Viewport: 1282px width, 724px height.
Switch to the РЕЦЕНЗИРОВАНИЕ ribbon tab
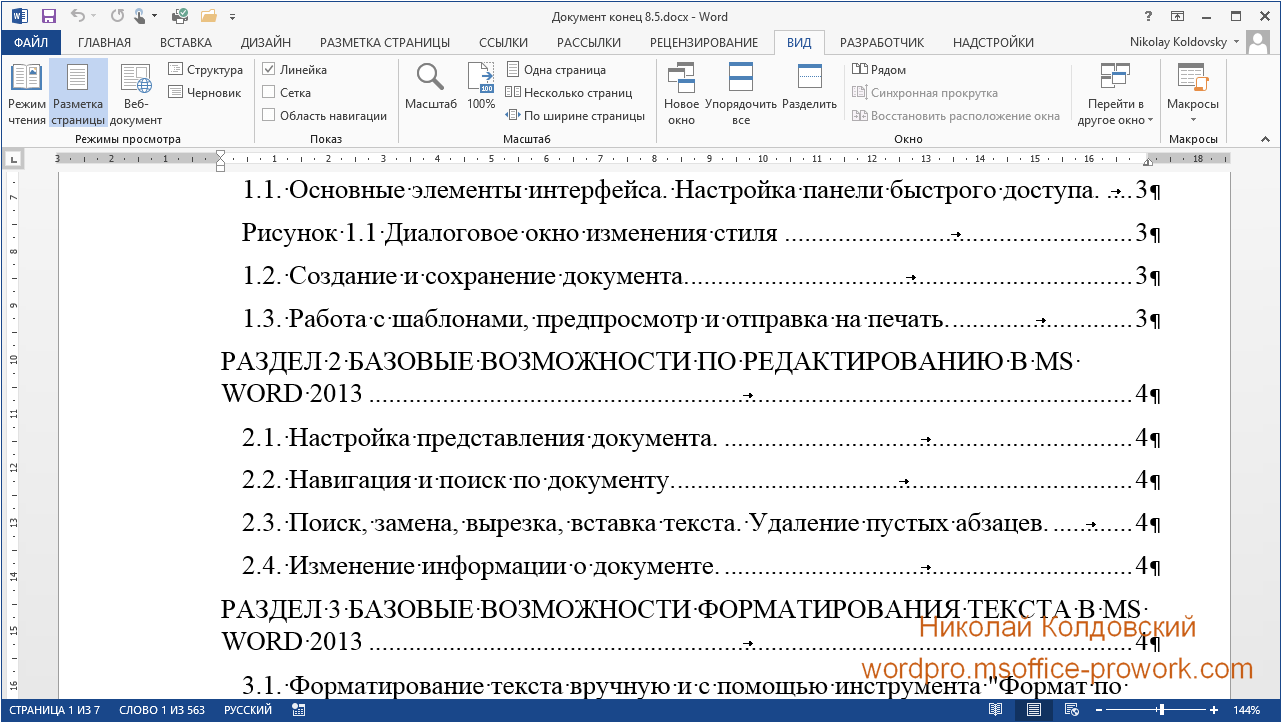pyautogui.click(x=704, y=42)
